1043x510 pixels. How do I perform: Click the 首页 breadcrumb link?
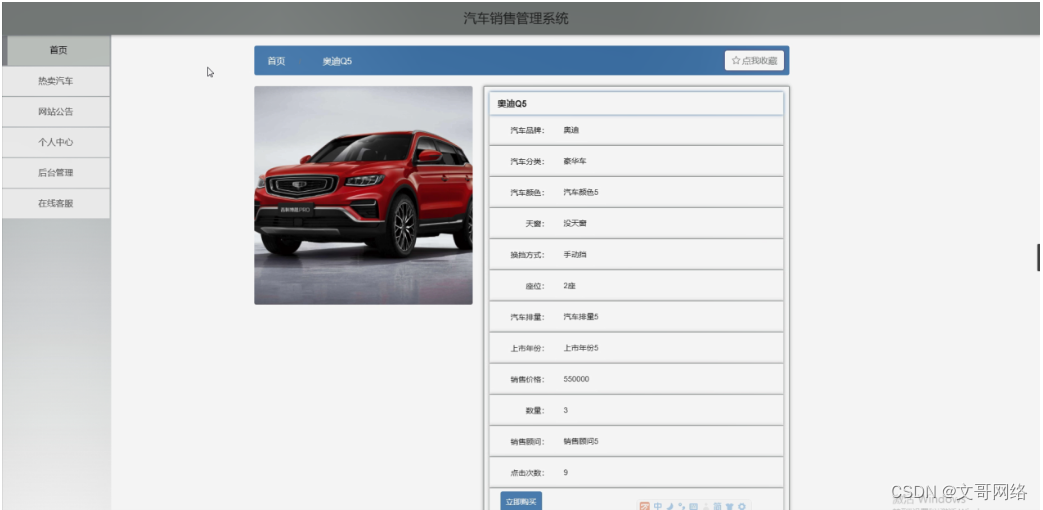point(276,61)
